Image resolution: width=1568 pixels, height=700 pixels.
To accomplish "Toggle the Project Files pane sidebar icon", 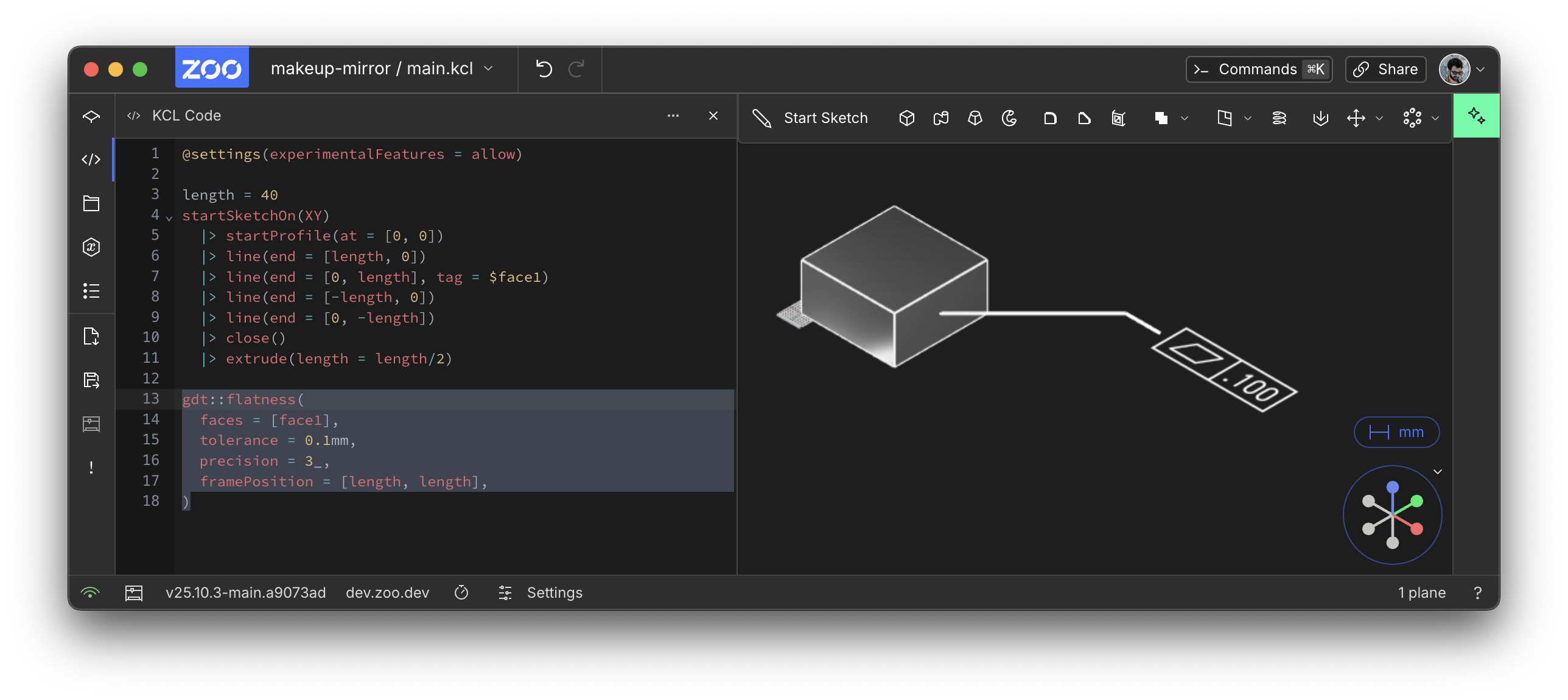I will point(91,203).
